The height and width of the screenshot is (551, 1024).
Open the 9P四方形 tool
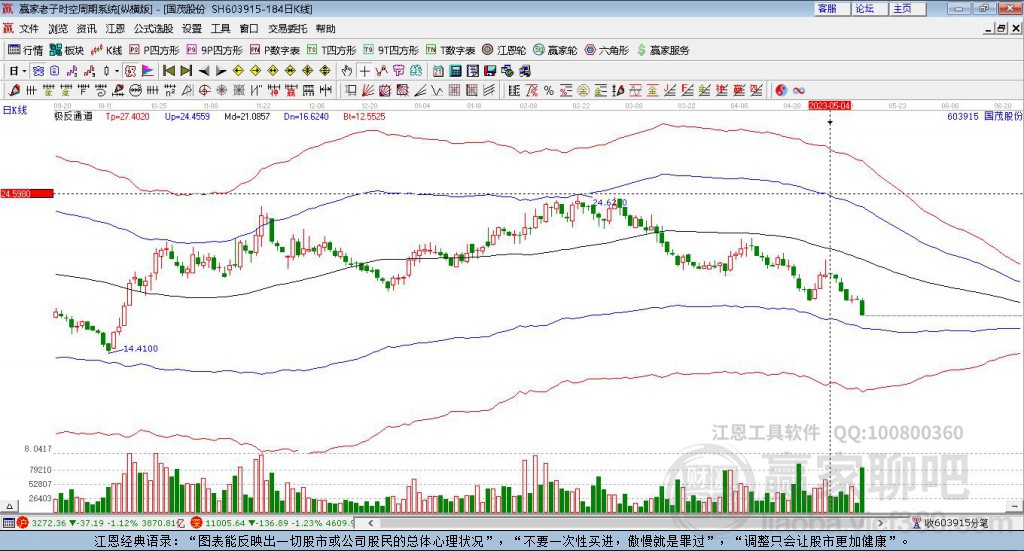click(x=214, y=50)
